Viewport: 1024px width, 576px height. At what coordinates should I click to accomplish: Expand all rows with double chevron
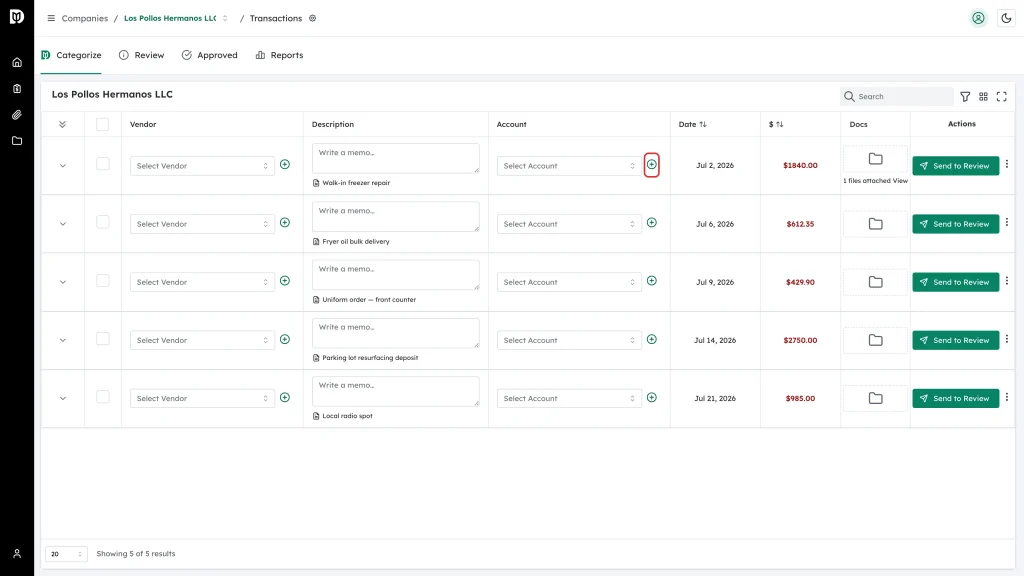[63, 124]
